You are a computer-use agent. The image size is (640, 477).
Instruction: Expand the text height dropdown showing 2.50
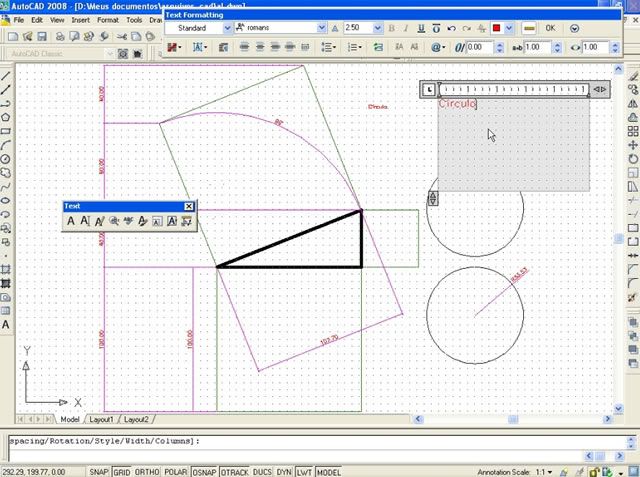[377, 28]
